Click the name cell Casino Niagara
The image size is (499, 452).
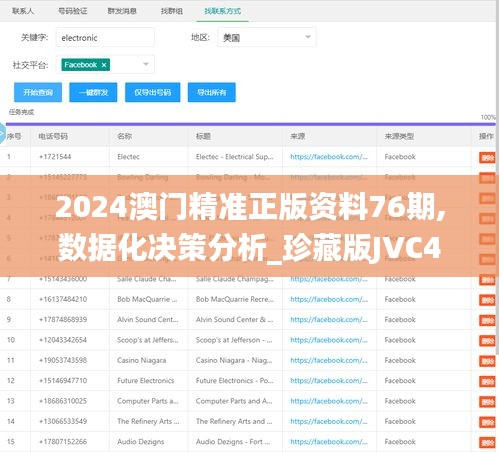pyautogui.click(x=142, y=360)
